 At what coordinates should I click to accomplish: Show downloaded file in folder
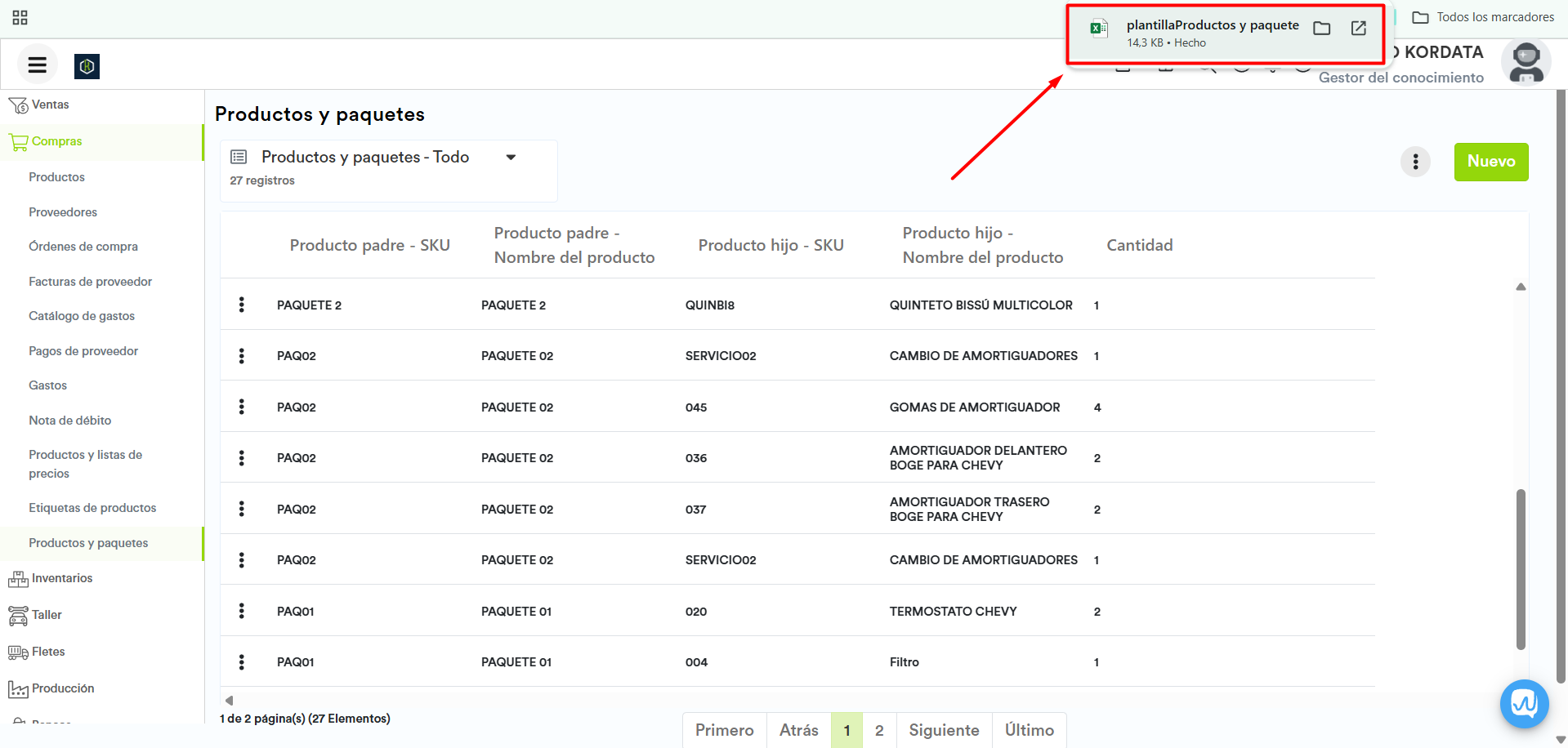point(1321,29)
